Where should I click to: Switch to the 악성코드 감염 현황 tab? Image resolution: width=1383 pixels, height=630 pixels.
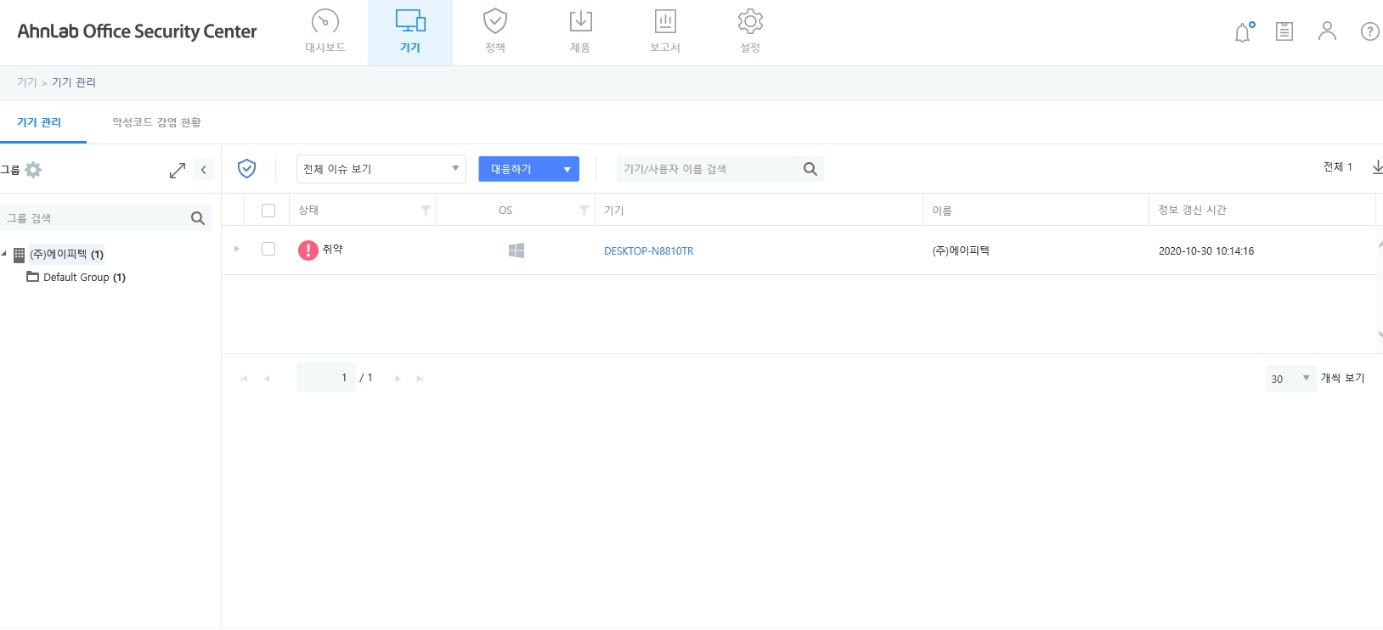155,121
